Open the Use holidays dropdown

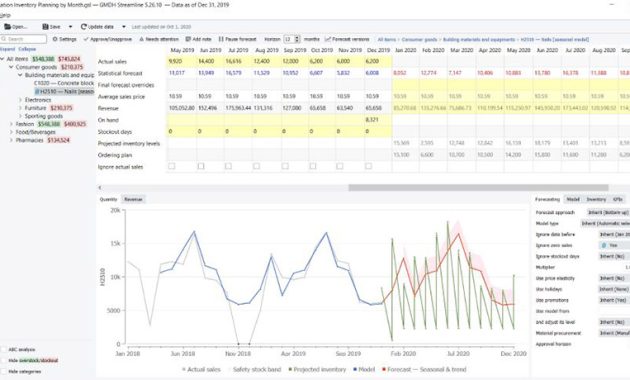[614, 289]
